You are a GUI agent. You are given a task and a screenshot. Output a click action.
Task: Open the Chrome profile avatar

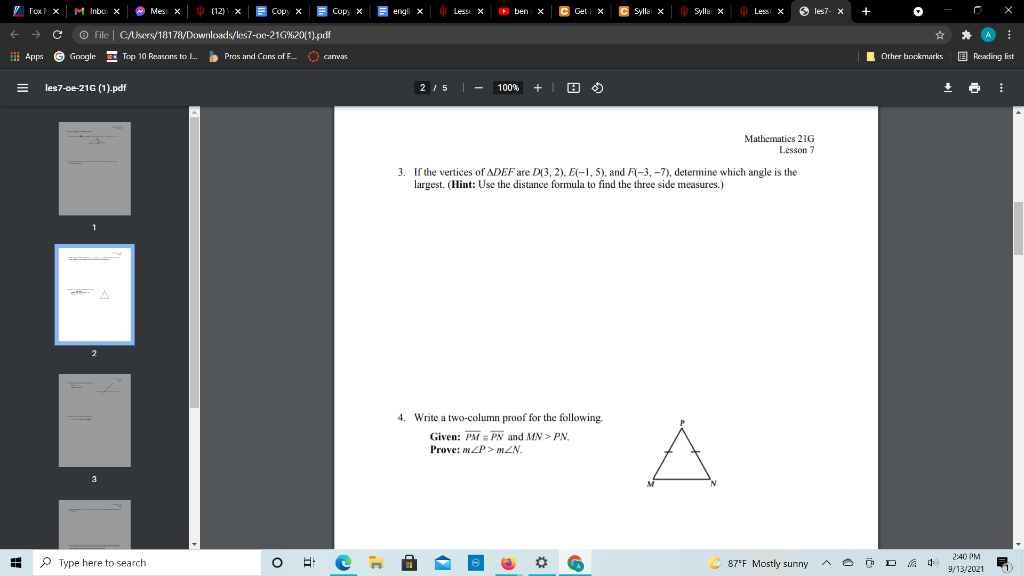pos(988,35)
